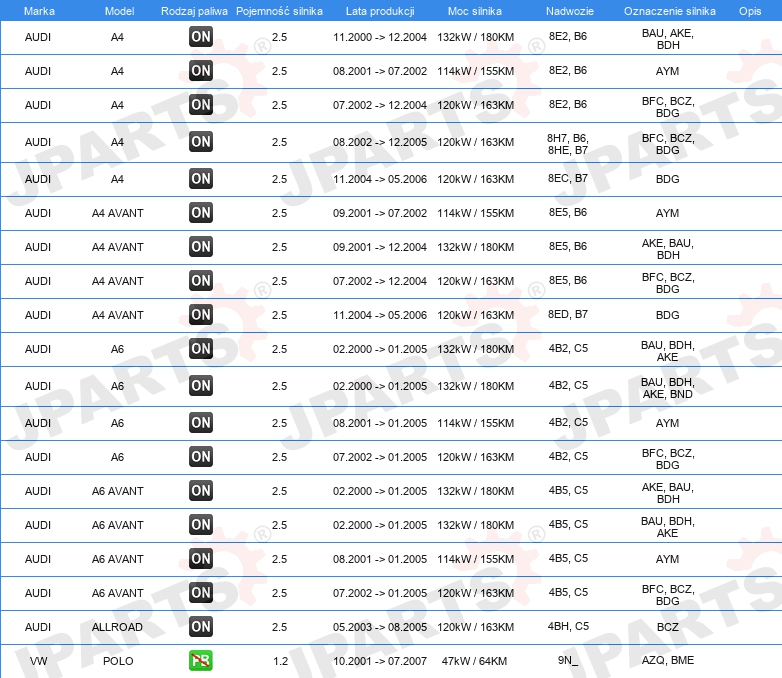
Task: Select the ALLROAD model cell
Action: [x=117, y=627]
